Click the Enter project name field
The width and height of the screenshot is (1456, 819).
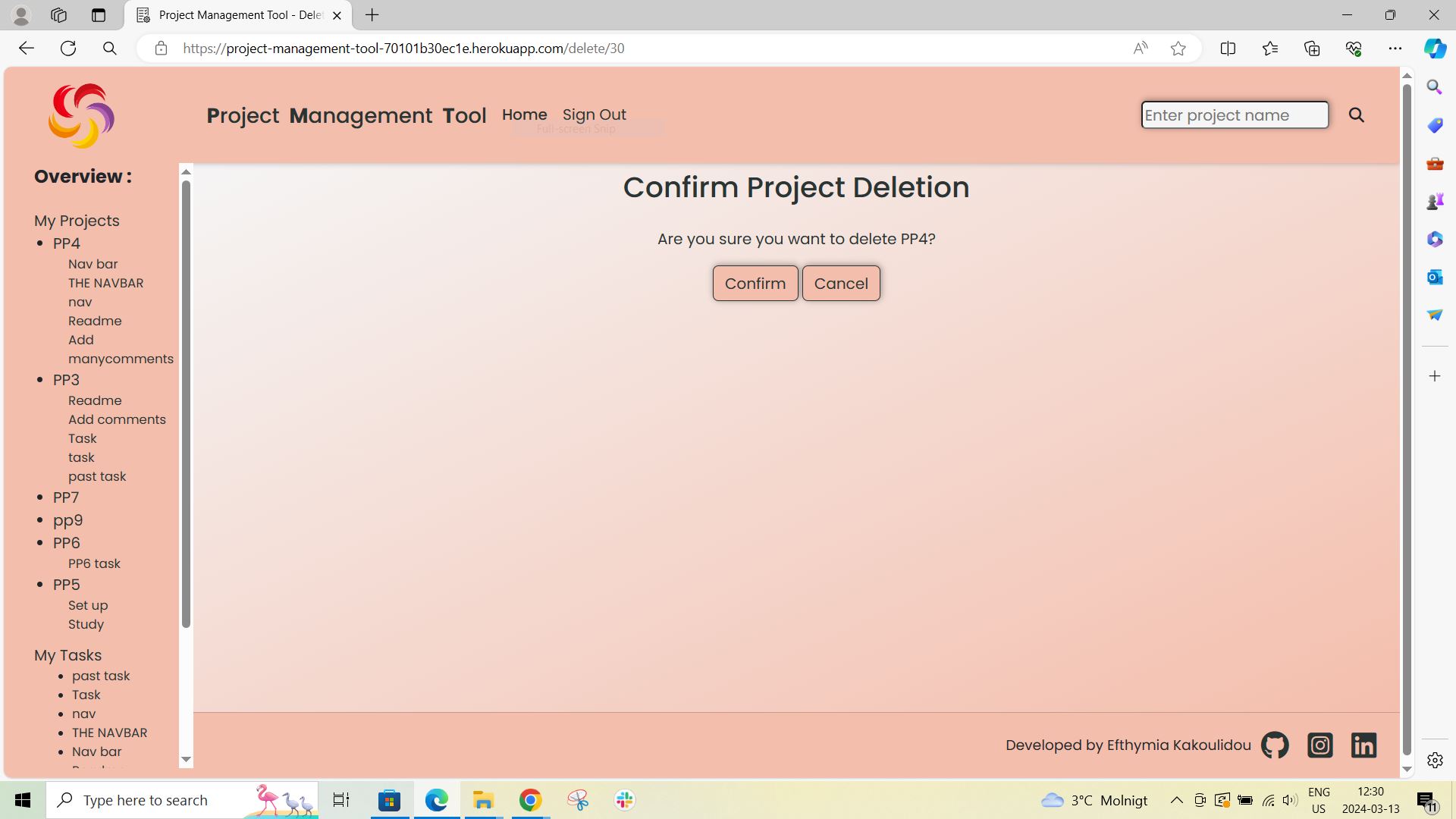click(x=1235, y=115)
